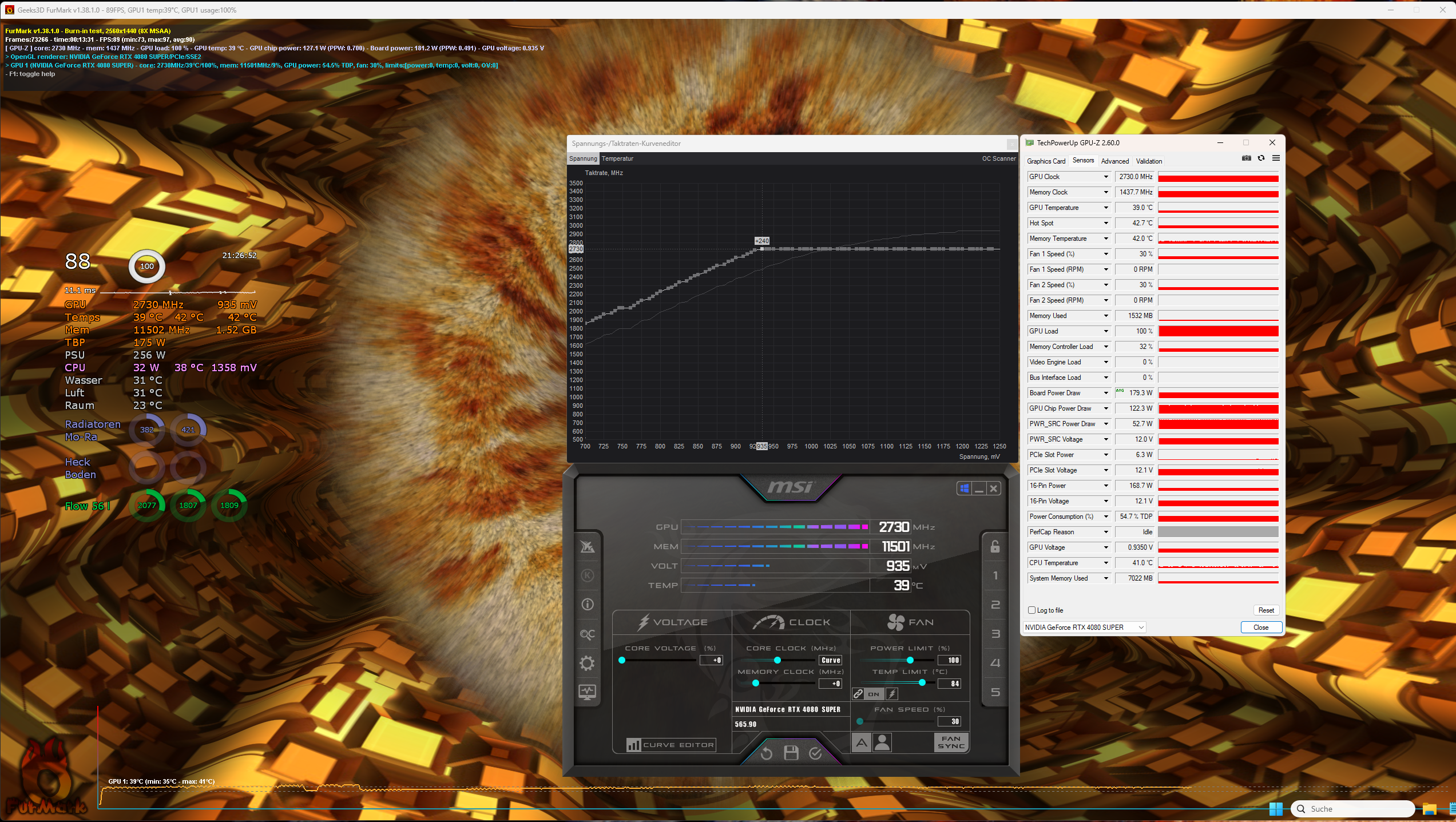Toggle the Fan Sync button

point(951,742)
